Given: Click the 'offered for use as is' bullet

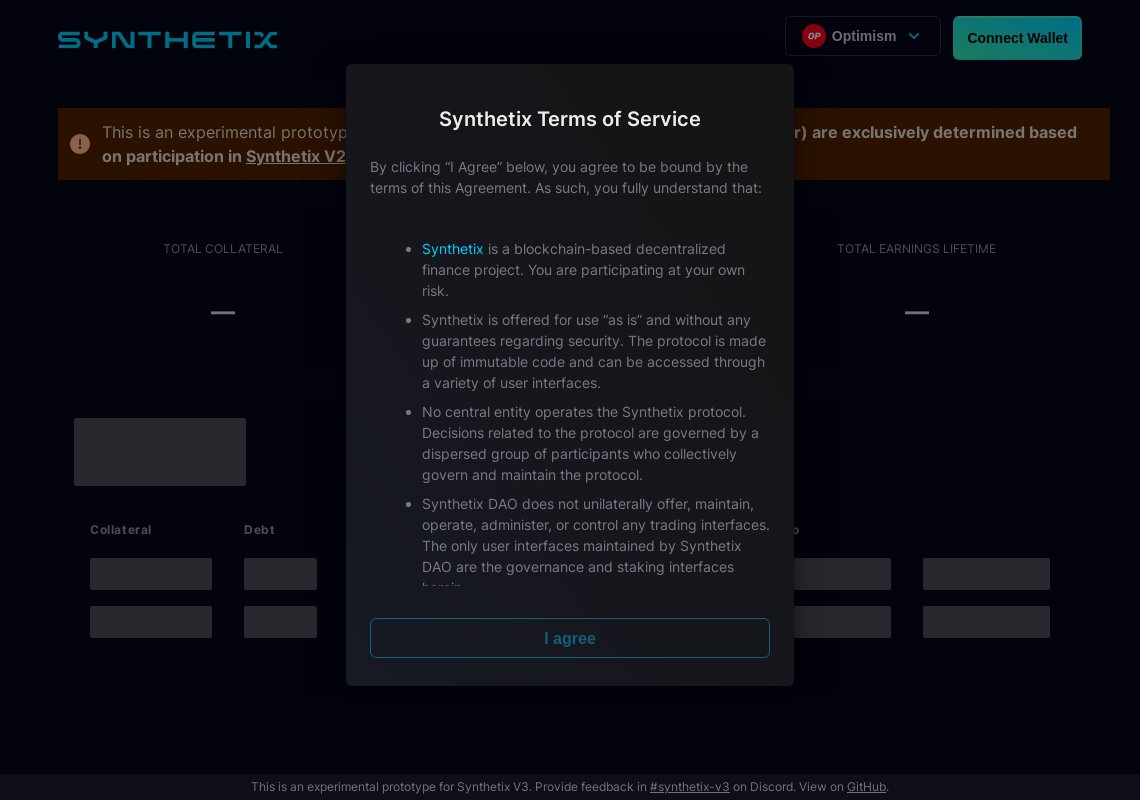Looking at the screenshot, I should (x=594, y=351).
